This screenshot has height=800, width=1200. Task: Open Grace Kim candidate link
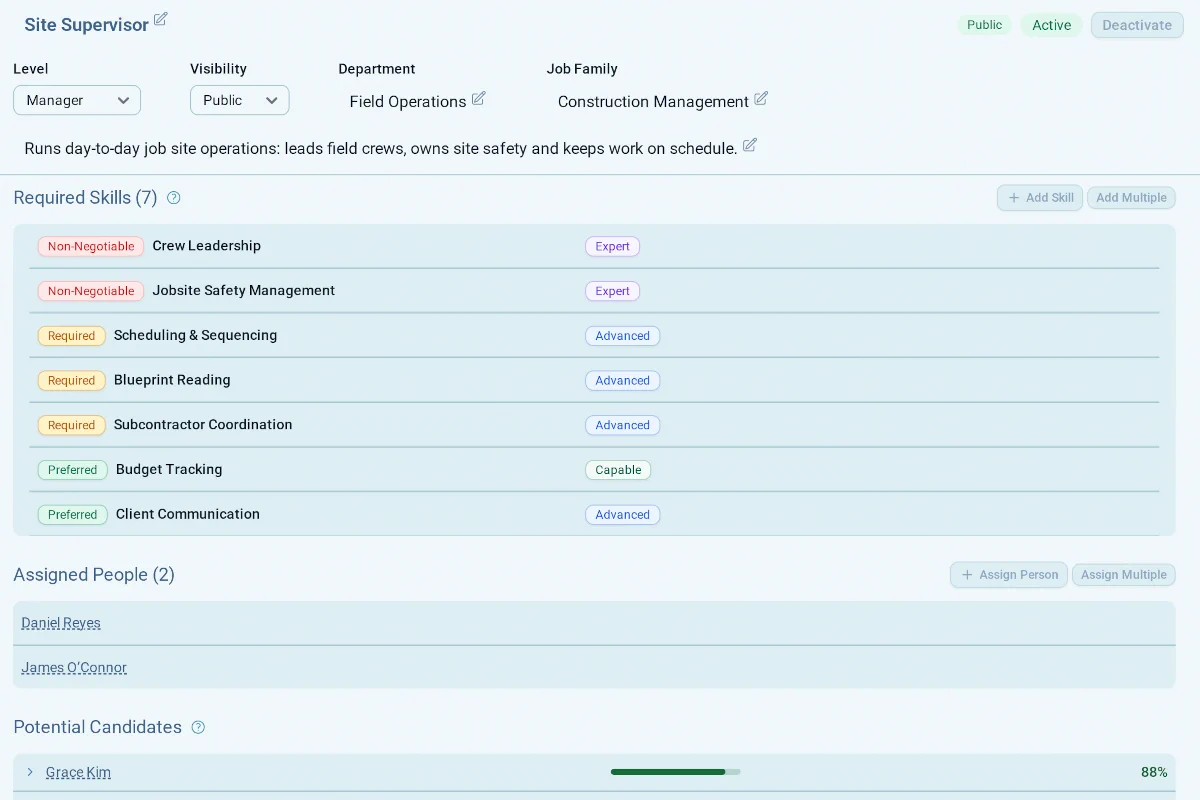pos(78,772)
